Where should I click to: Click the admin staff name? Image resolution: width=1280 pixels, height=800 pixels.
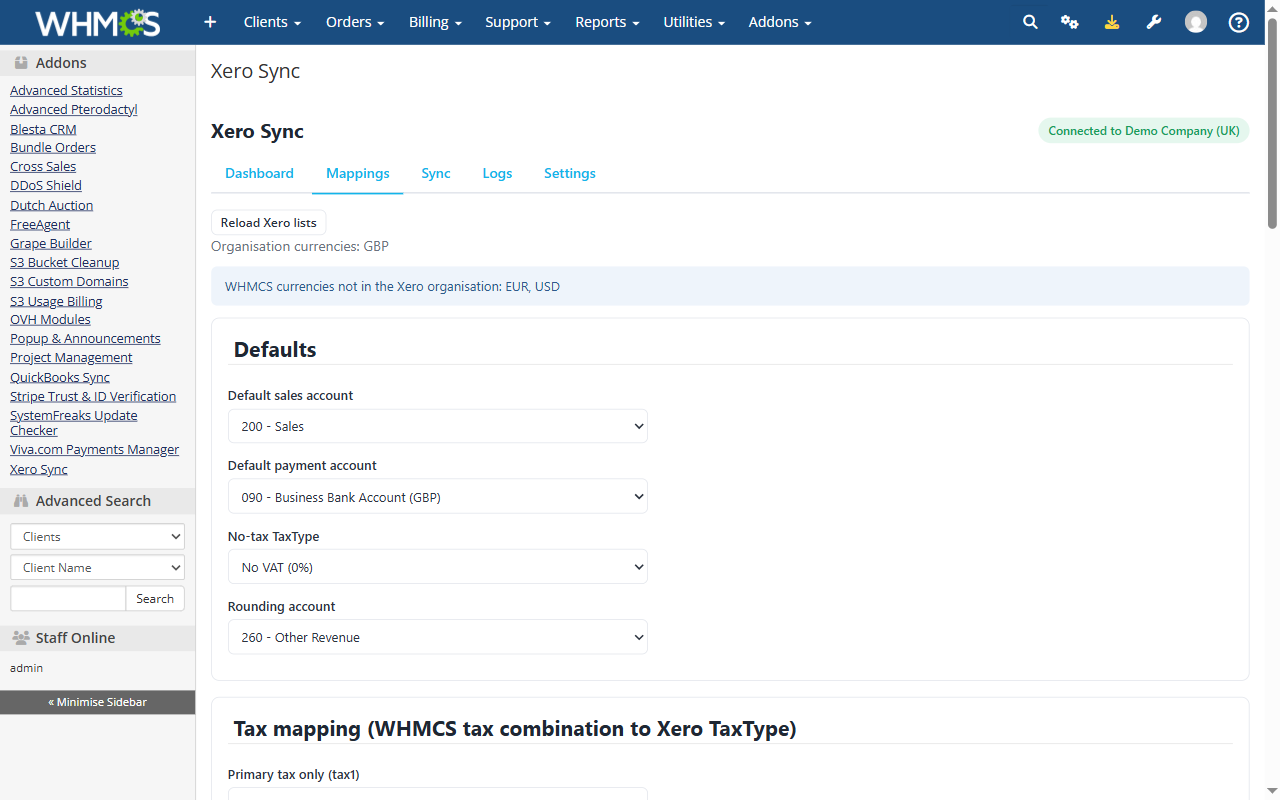pos(27,668)
